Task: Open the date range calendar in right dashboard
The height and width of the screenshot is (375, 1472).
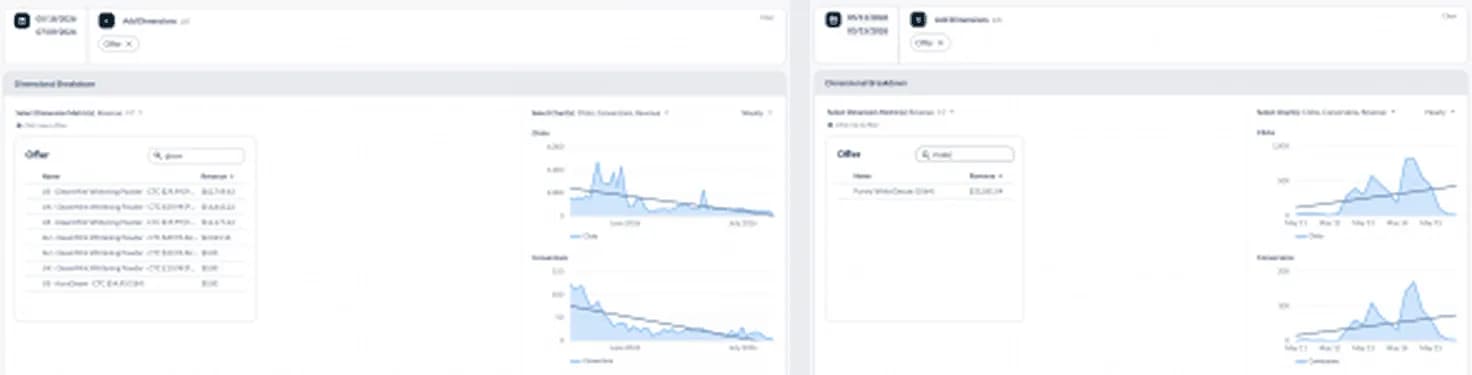Action: [833, 20]
